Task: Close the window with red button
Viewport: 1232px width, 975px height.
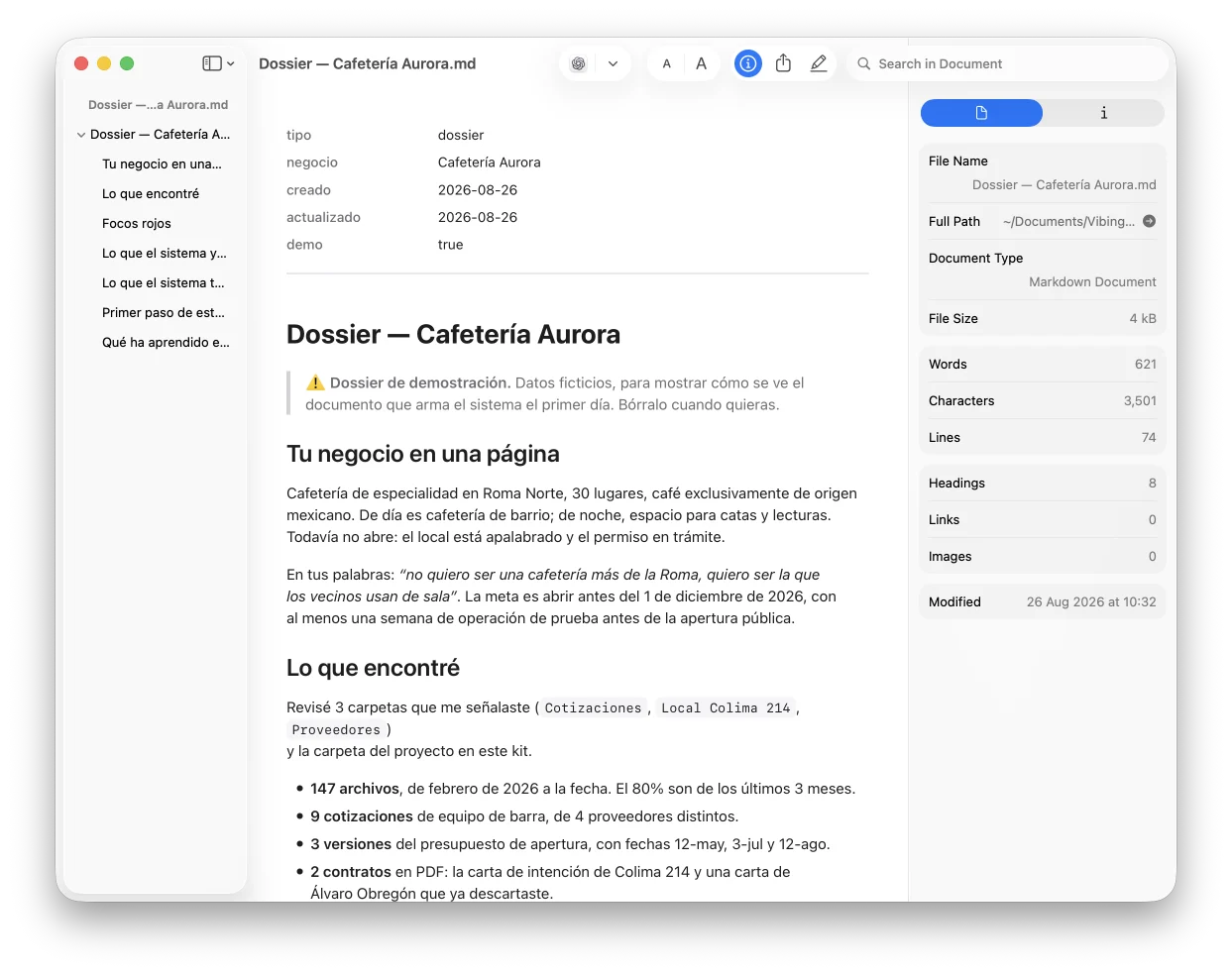Action: 81,63
